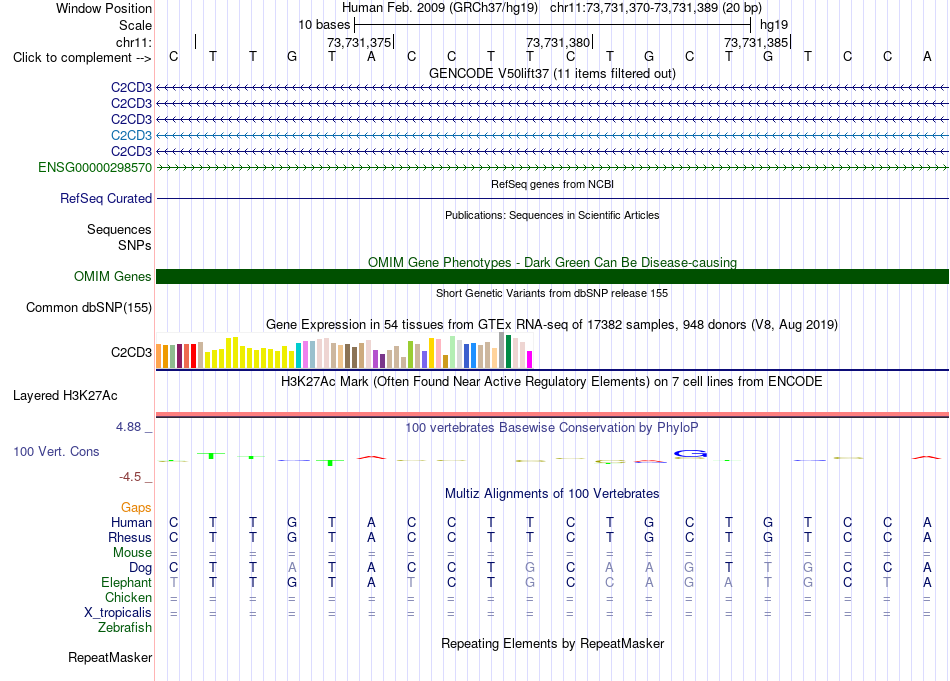Click the magenta last bar in GTEx chart
This screenshot has width=950, height=681.
(530, 360)
